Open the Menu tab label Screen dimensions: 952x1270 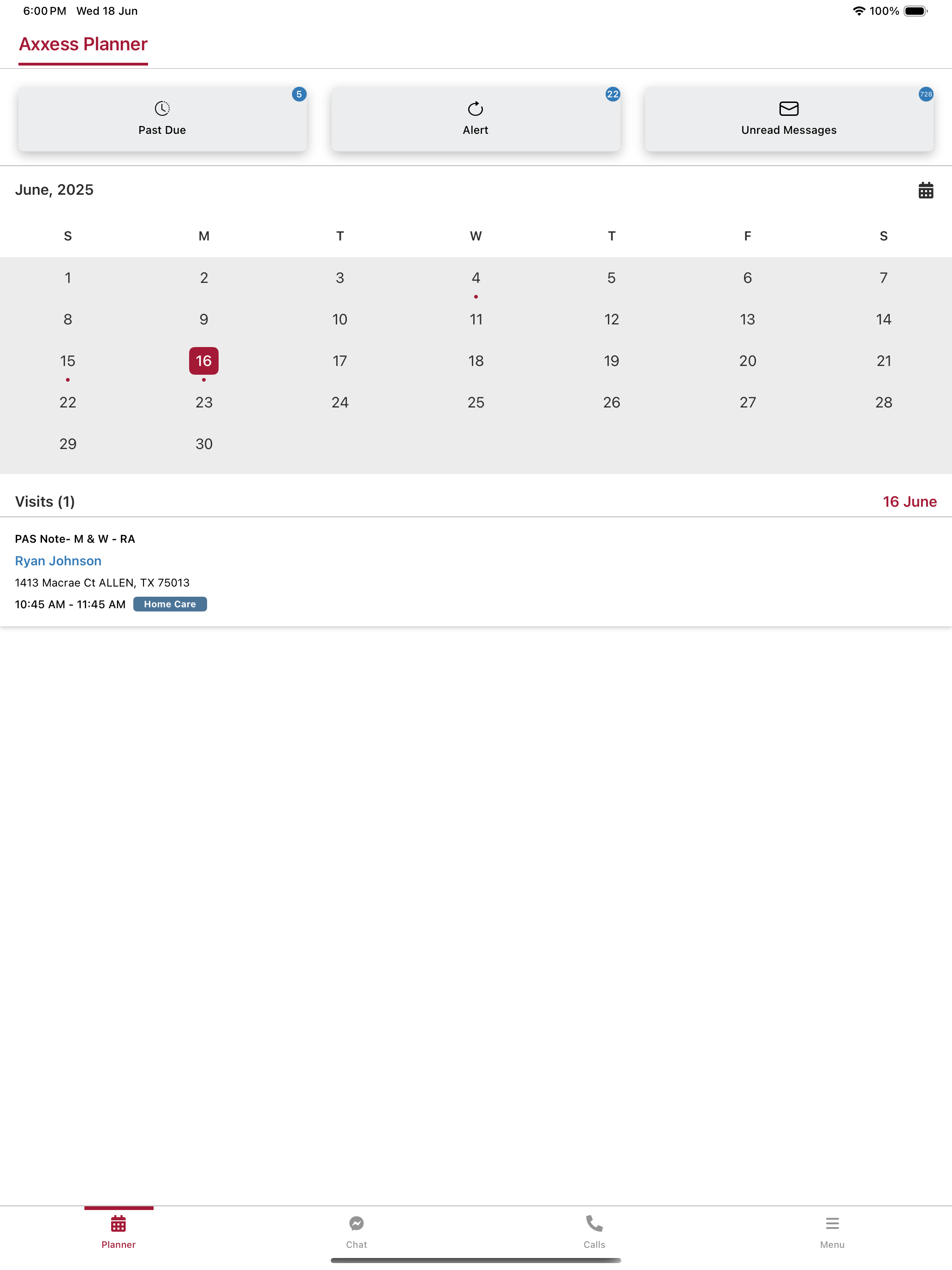(832, 1245)
